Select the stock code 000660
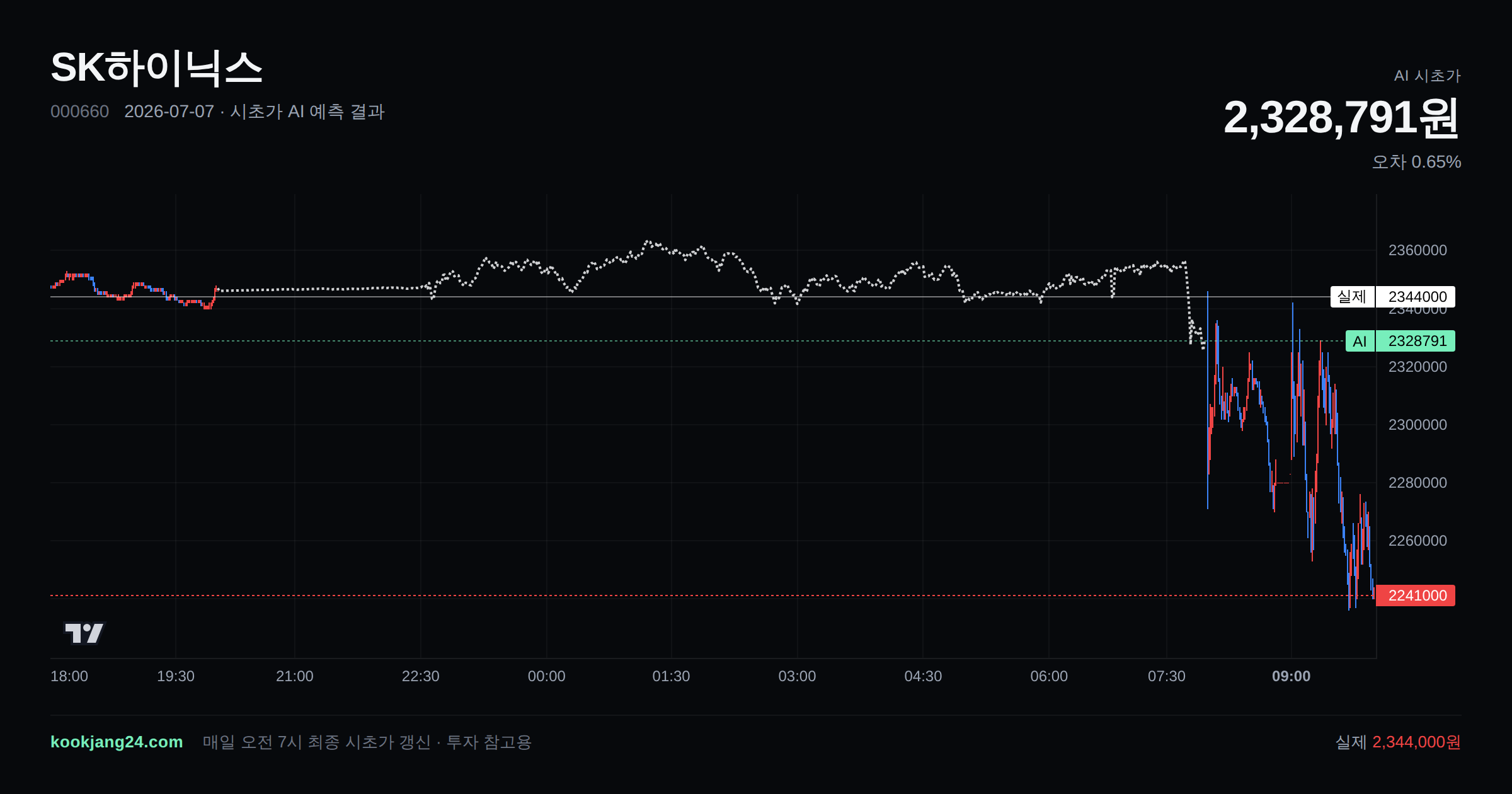Screen dimensions: 1512x794 79,112
